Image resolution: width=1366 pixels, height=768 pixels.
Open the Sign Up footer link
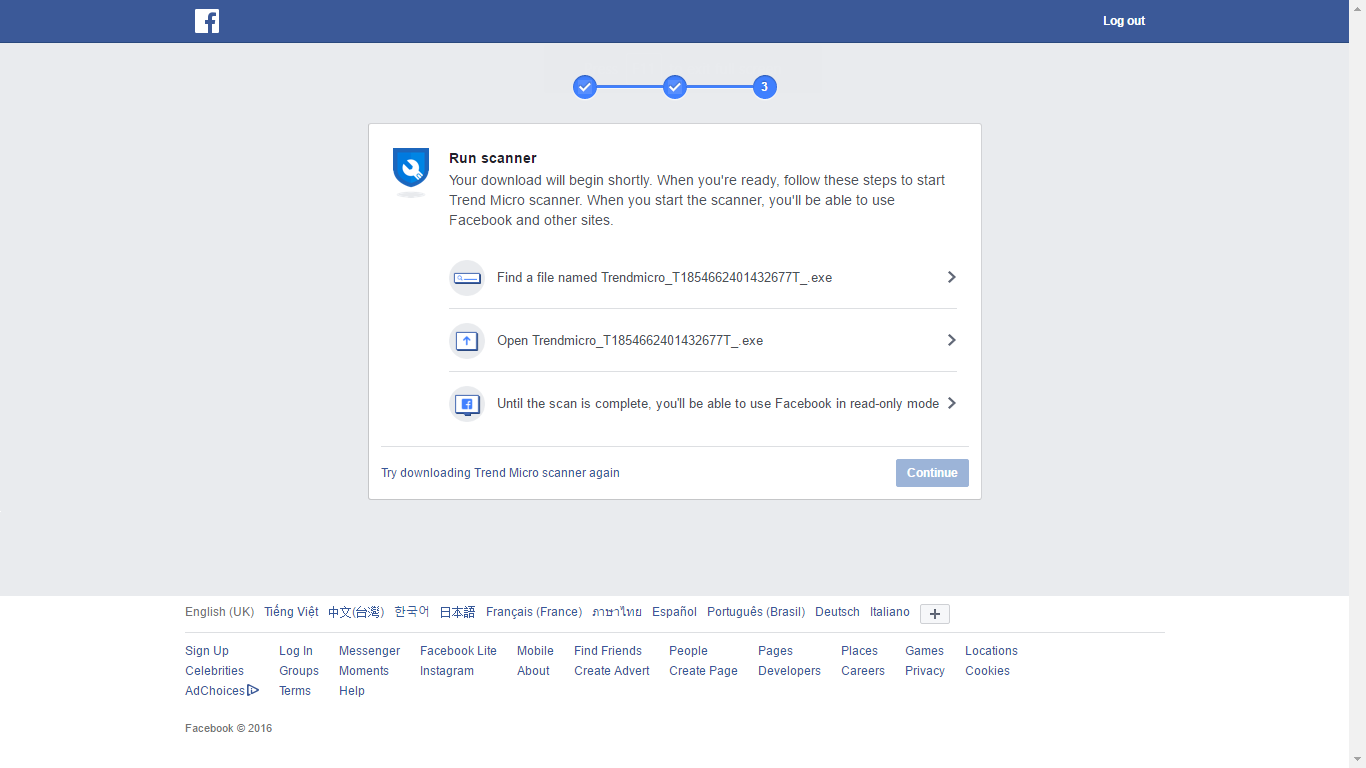pyautogui.click(x=207, y=651)
